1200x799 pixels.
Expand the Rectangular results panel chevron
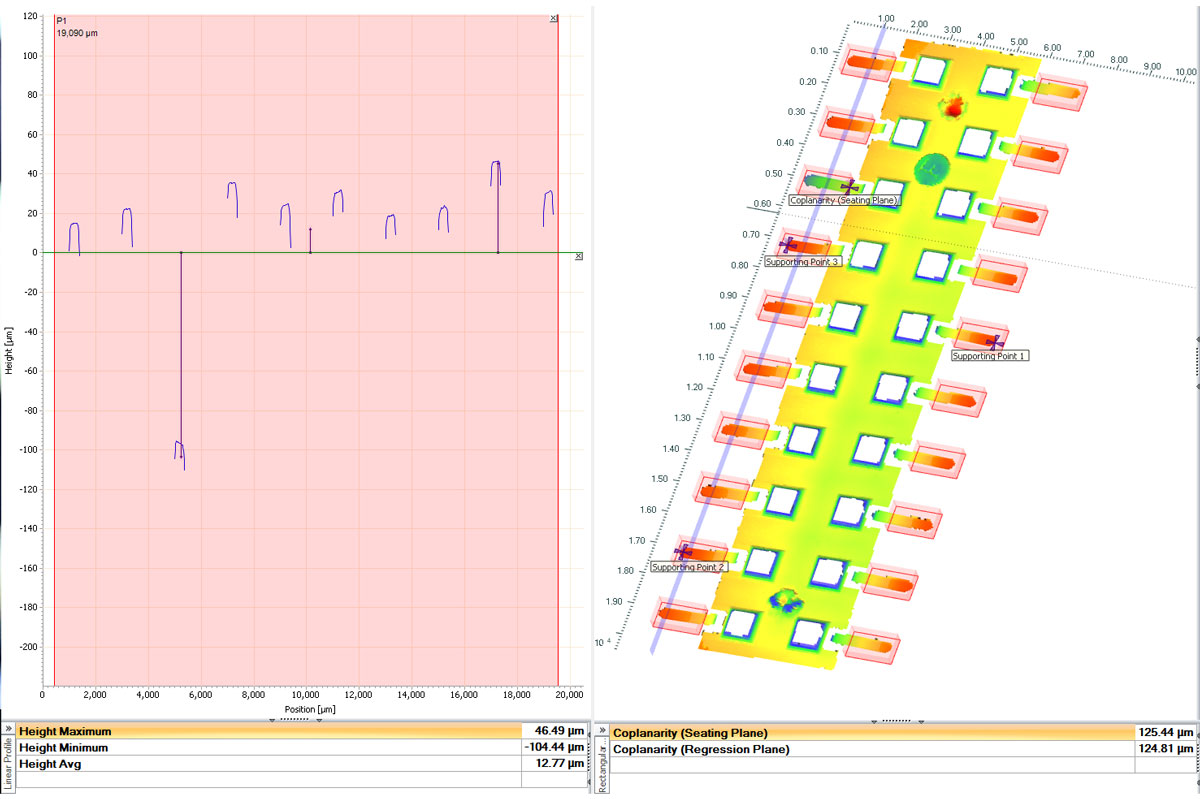[601, 732]
